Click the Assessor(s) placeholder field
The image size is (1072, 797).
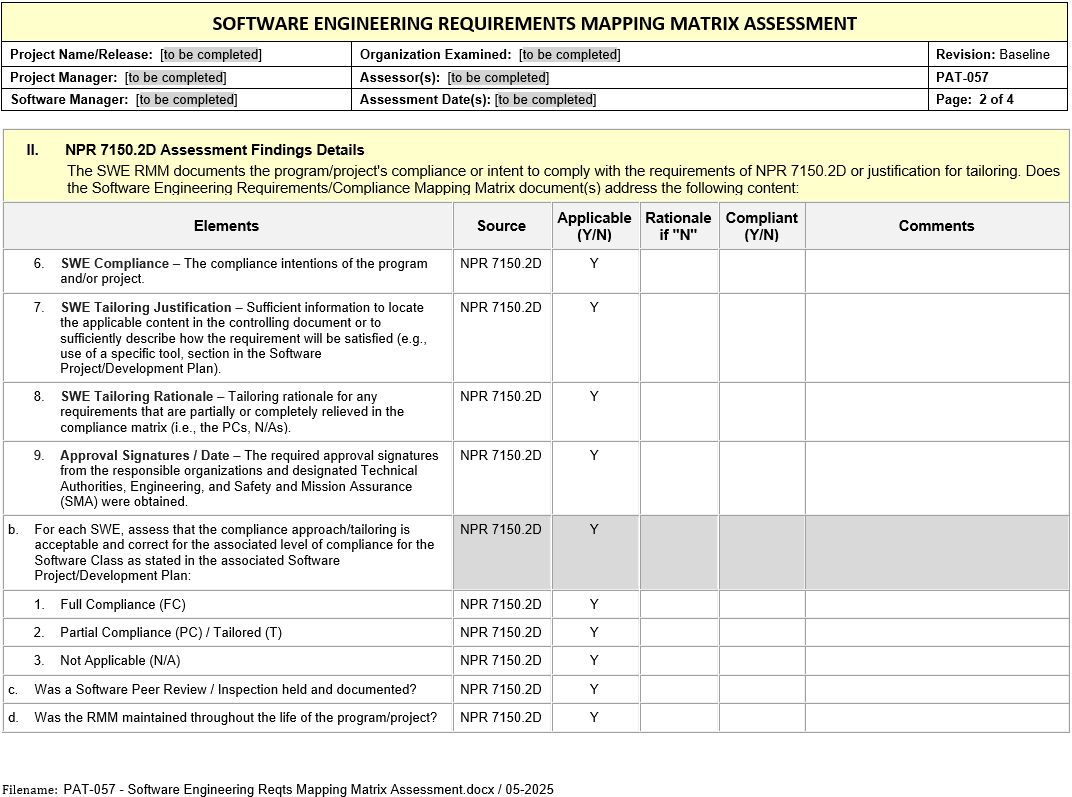point(498,77)
